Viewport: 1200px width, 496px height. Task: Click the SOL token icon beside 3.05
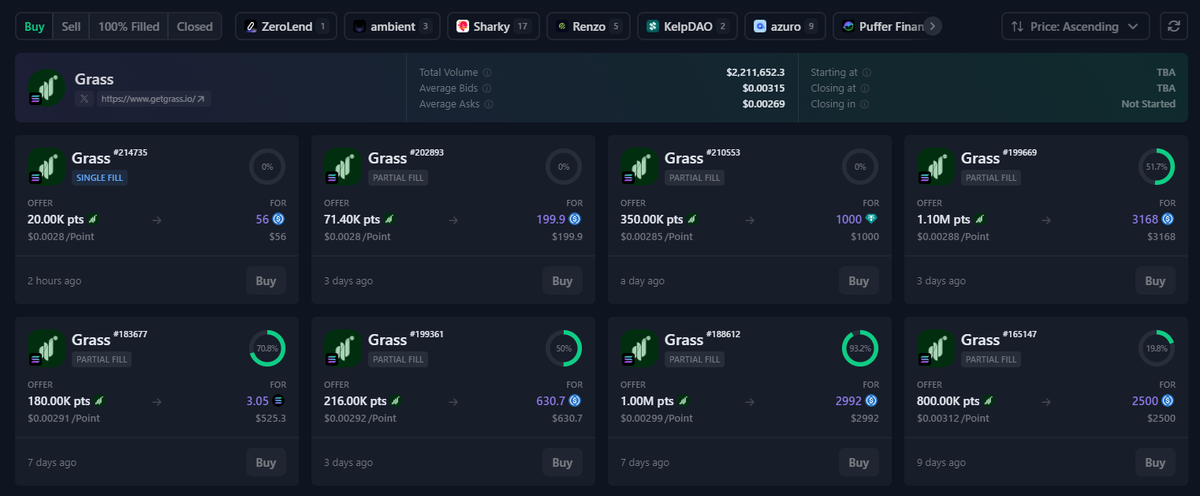click(x=280, y=400)
